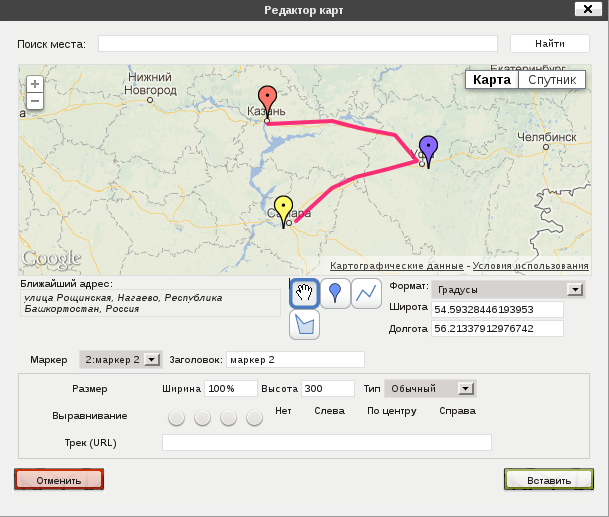Viewport: 609px width, 517px height.
Task: Expand the 'Тип' dropdown set to Обычный
Action: [430, 388]
